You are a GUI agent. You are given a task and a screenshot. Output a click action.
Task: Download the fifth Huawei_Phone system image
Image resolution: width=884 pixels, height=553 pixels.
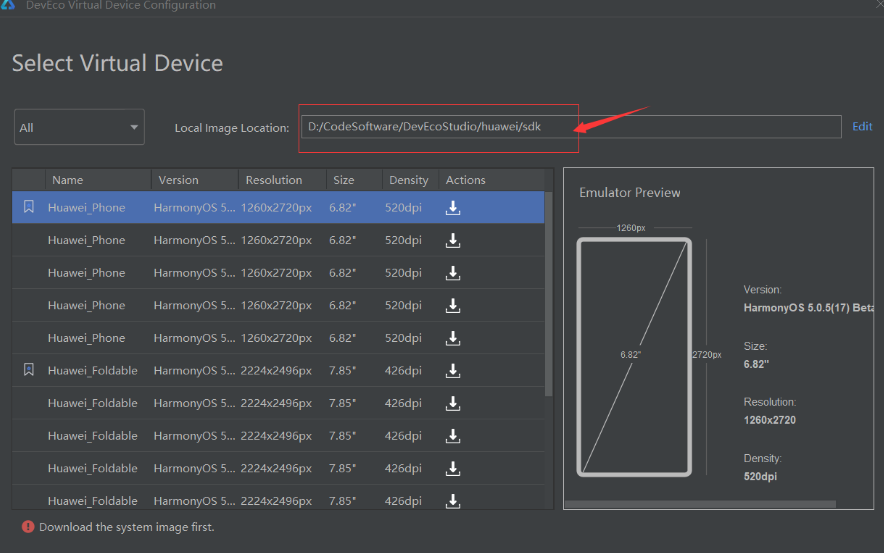pos(453,338)
